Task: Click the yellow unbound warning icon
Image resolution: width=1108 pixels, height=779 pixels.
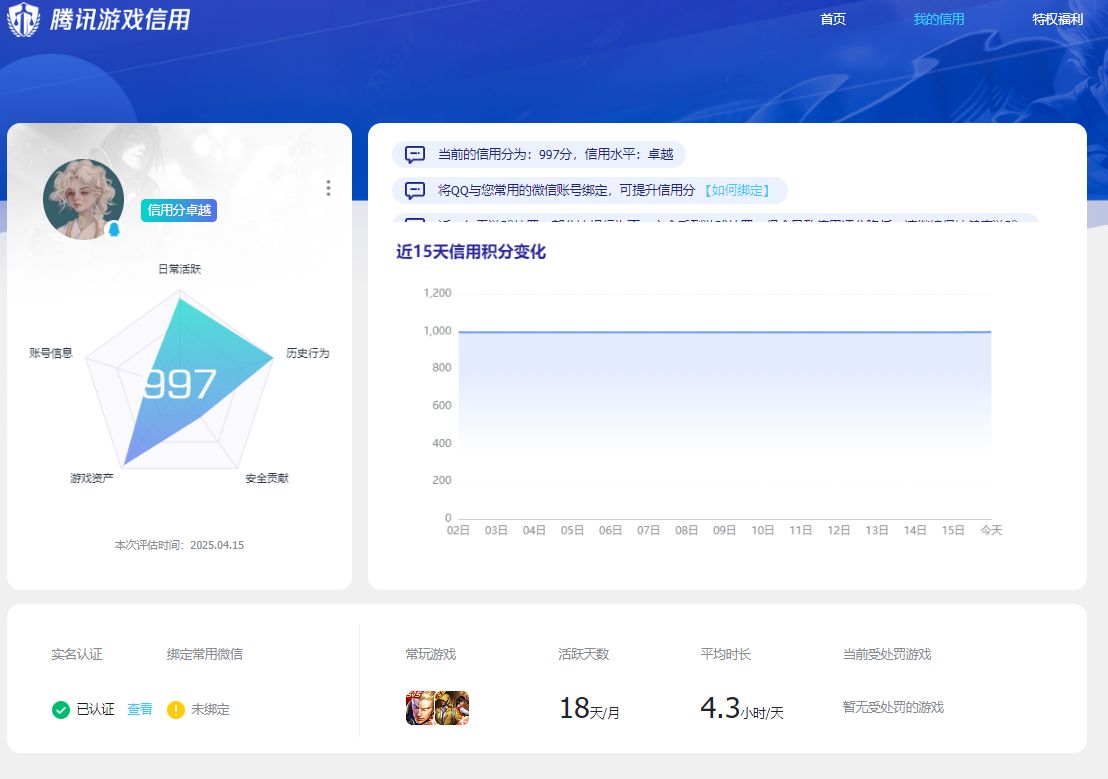Action: [x=175, y=709]
